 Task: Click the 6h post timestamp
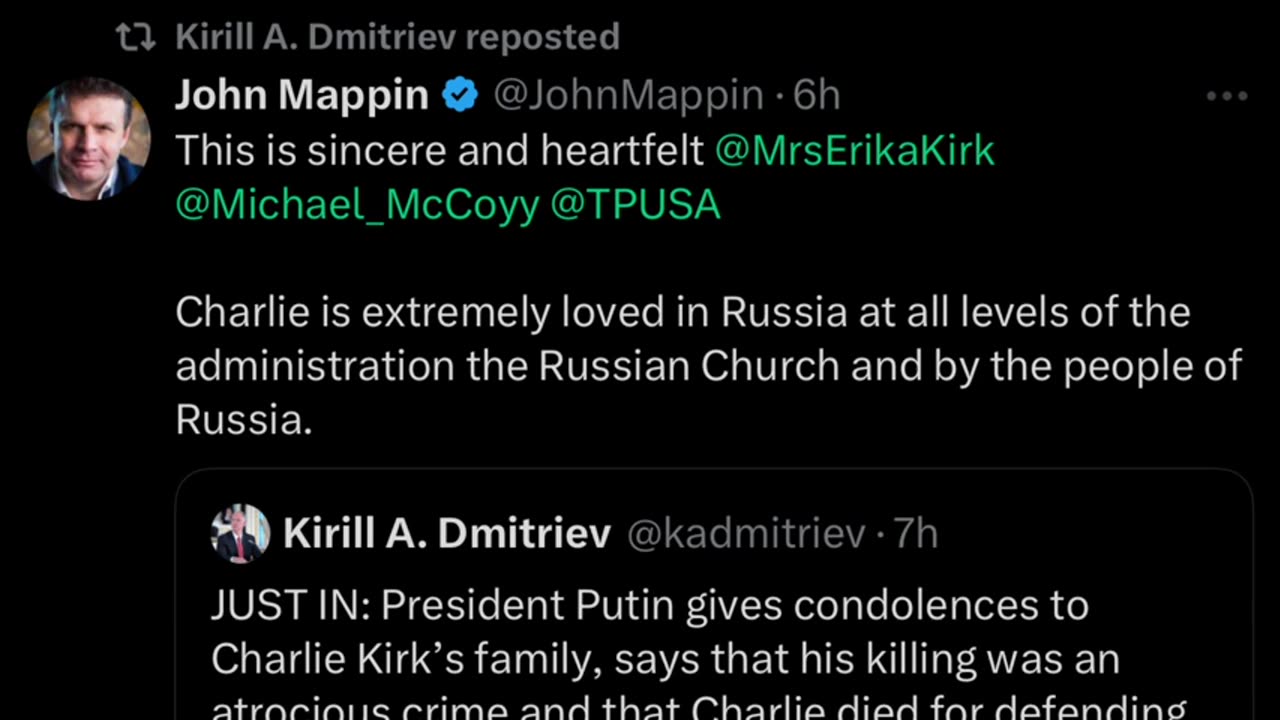coord(817,96)
